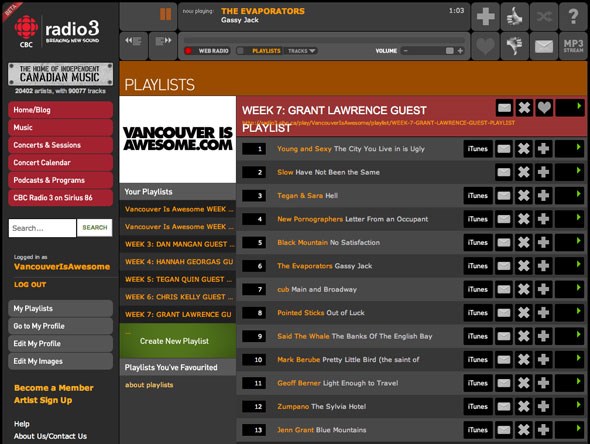Skip back to the previous track
Image resolution: width=590 pixels, height=444 pixels.
click(133, 41)
